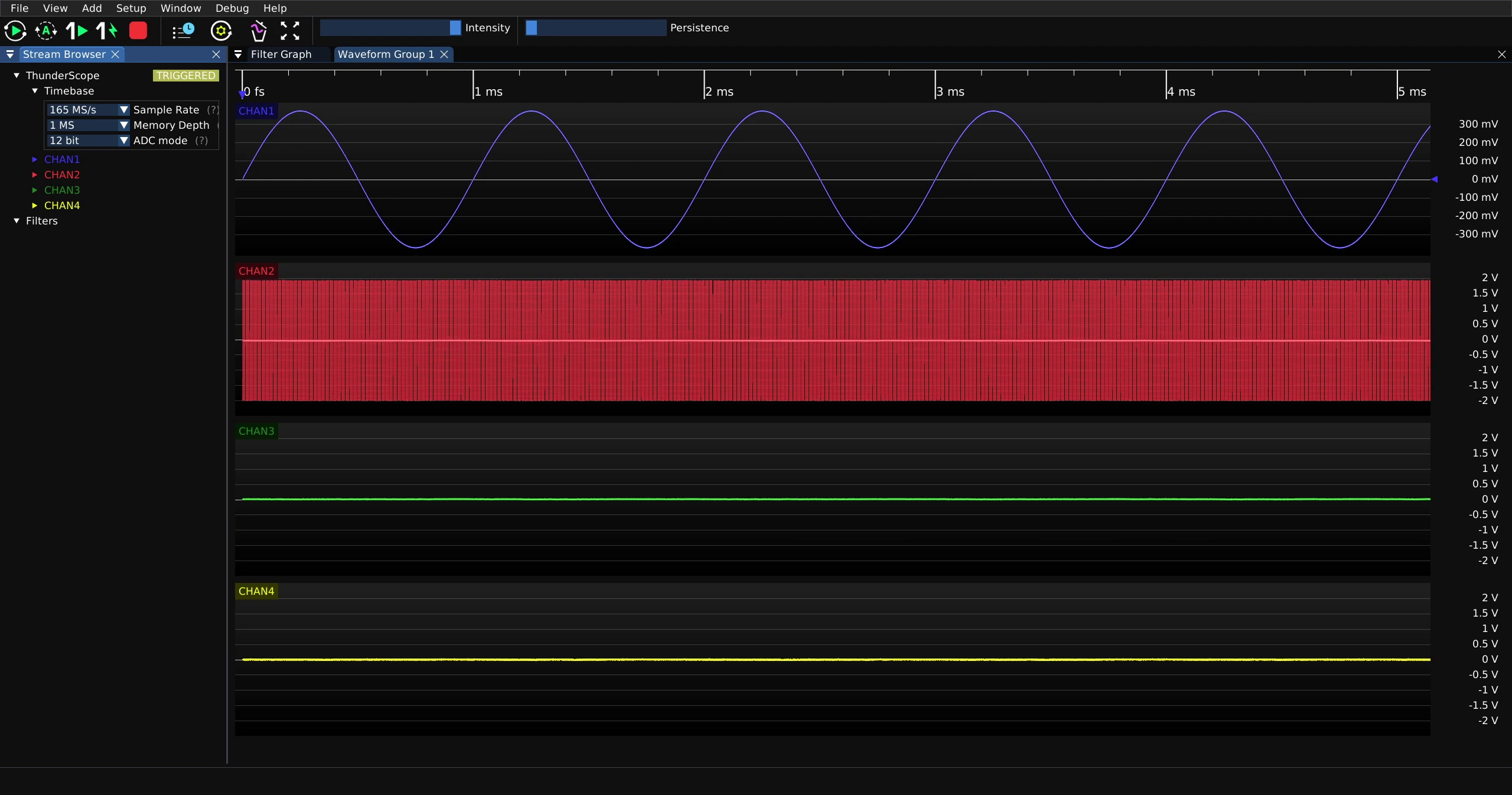1512x795 pixels.
Task: Open the history clock icon
Action: point(183,31)
